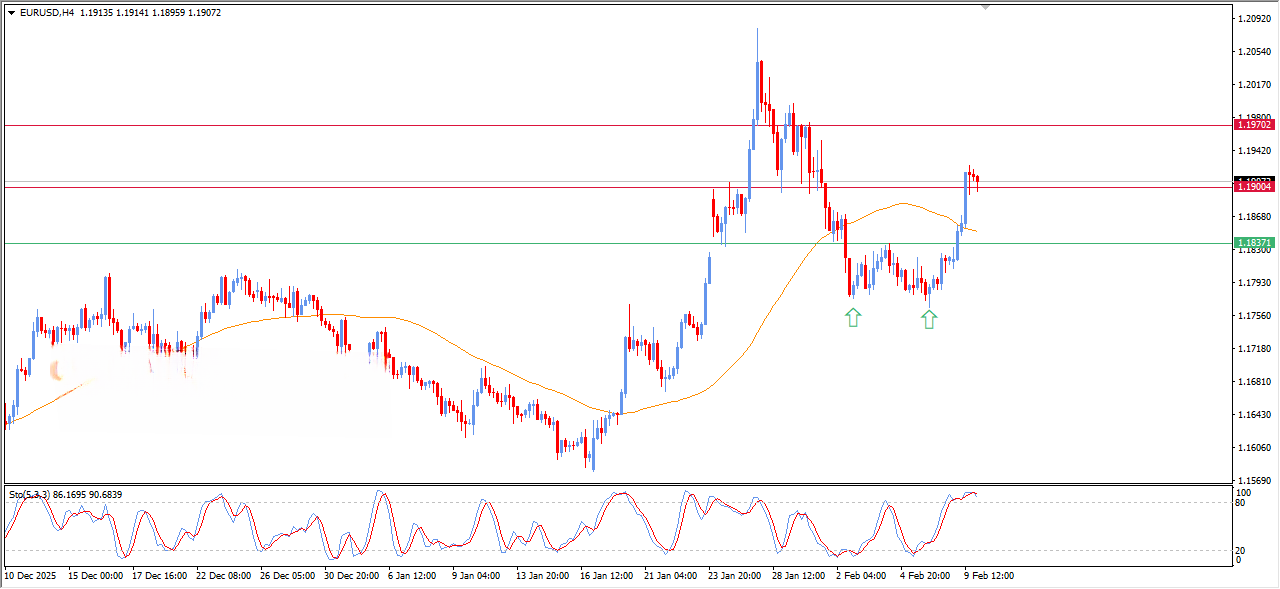
Task: Click the EURUSD,H4 chart title text
Action: (47, 13)
